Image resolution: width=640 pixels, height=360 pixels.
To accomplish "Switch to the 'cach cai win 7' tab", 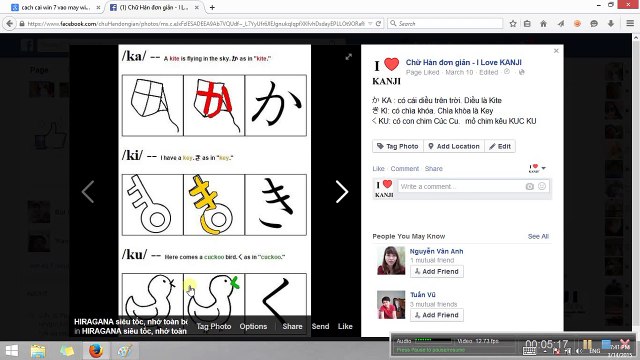I will click(x=56, y=7).
